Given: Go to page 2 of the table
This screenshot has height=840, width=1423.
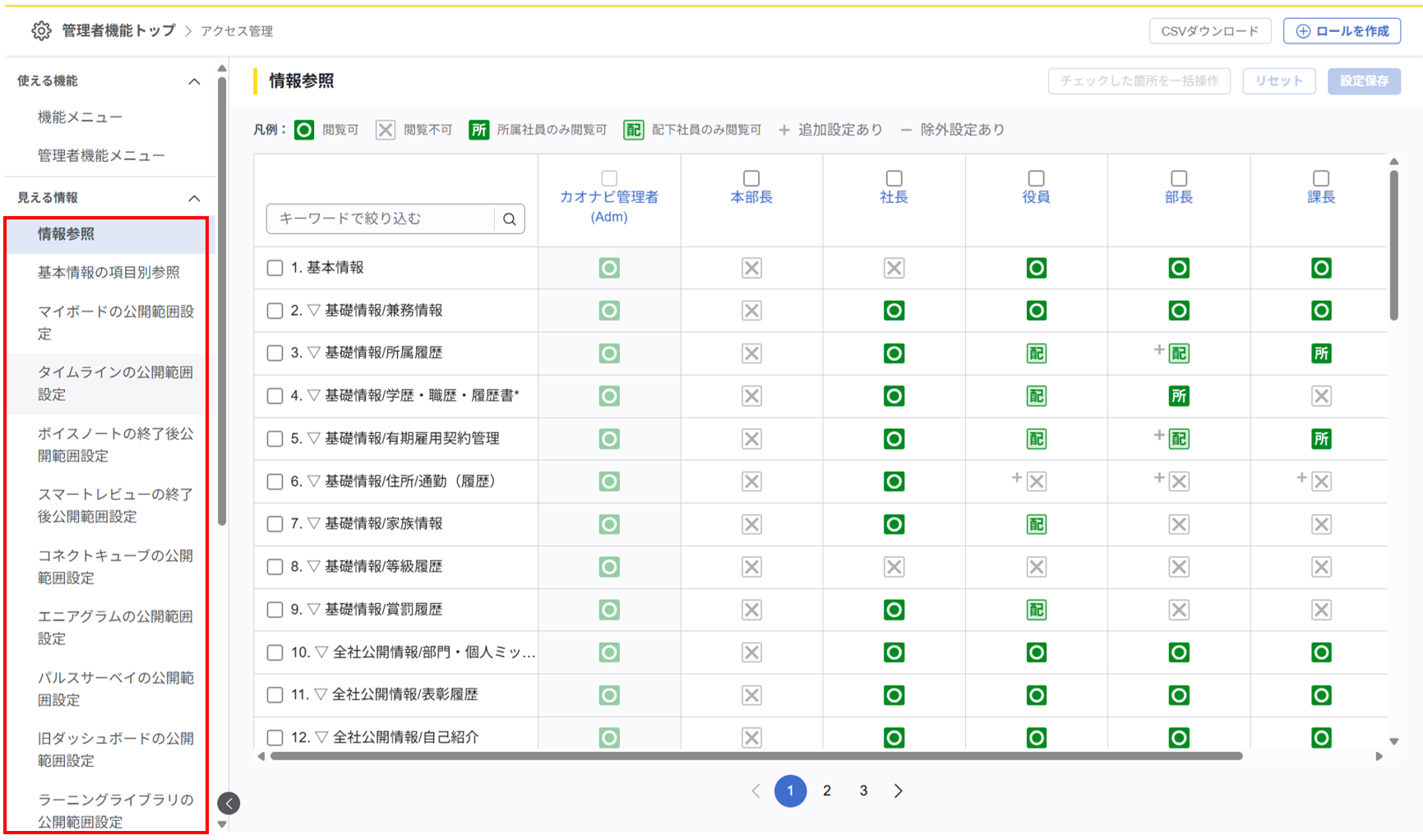Looking at the screenshot, I should coord(827,791).
